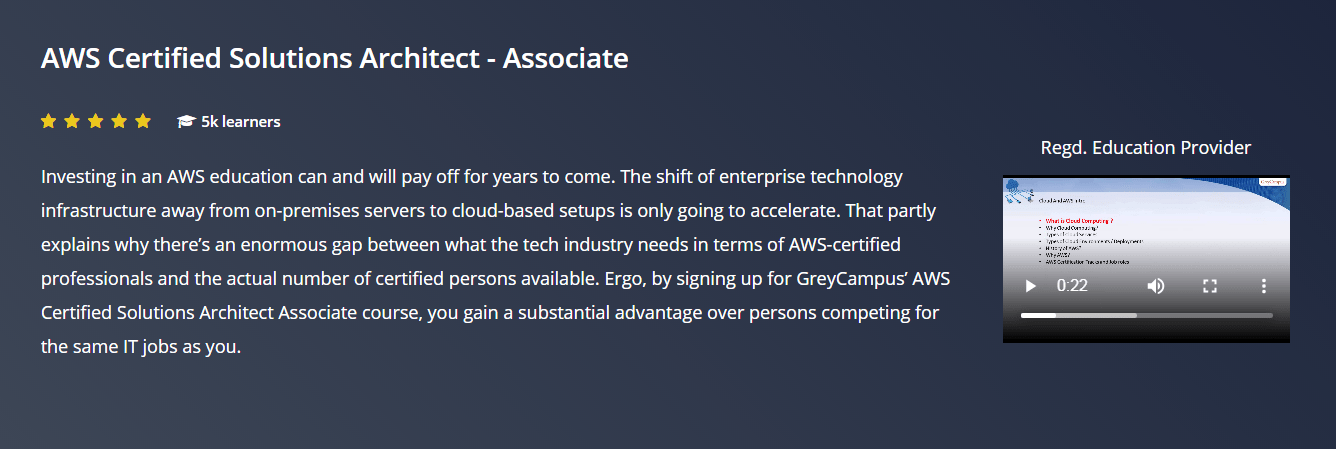Screen dimensions: 1336x449
Task: Click the fourth rating star
Action: coord(119,121)
